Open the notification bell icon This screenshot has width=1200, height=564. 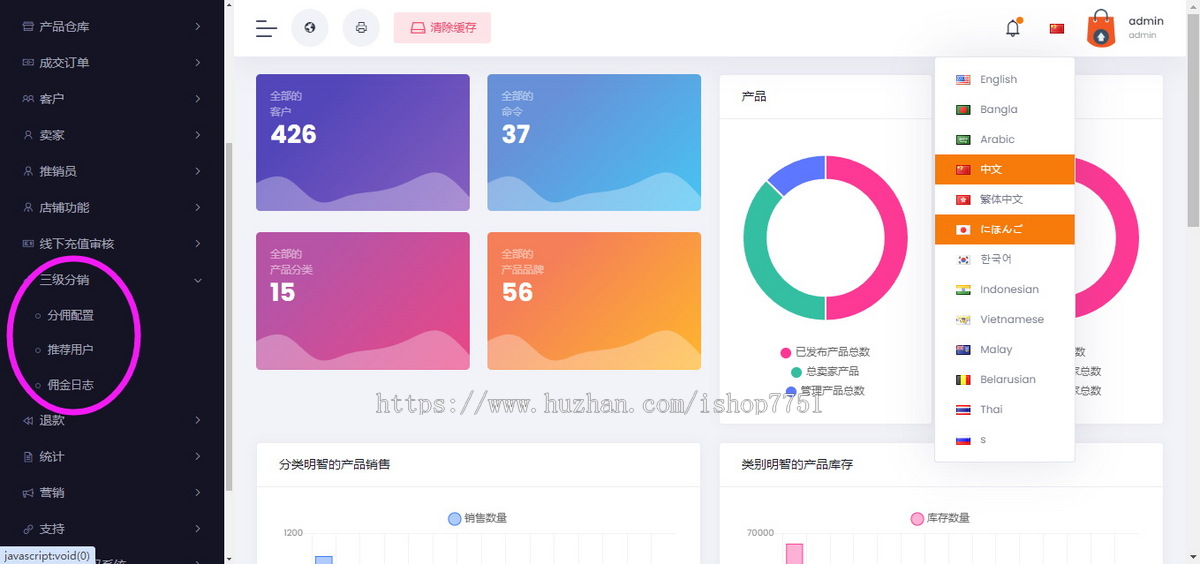[x=1013, y=28]
